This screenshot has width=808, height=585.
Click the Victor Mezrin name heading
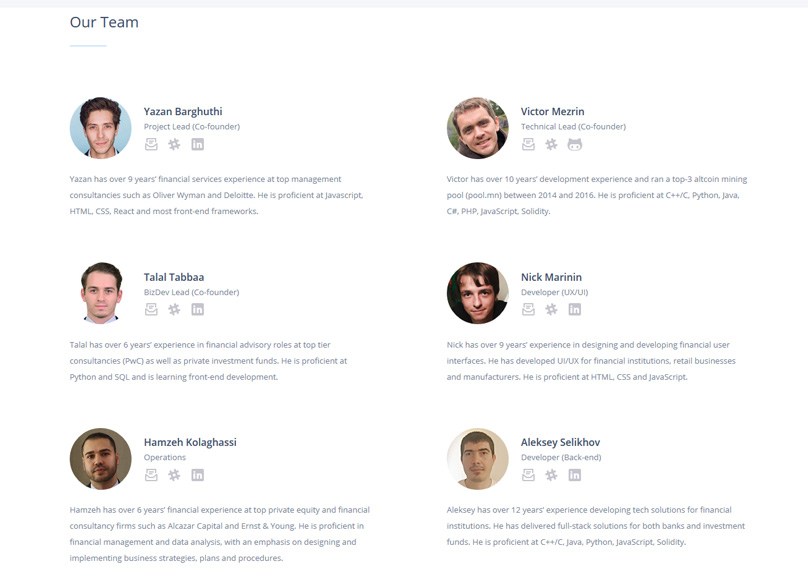pos(552,111)
